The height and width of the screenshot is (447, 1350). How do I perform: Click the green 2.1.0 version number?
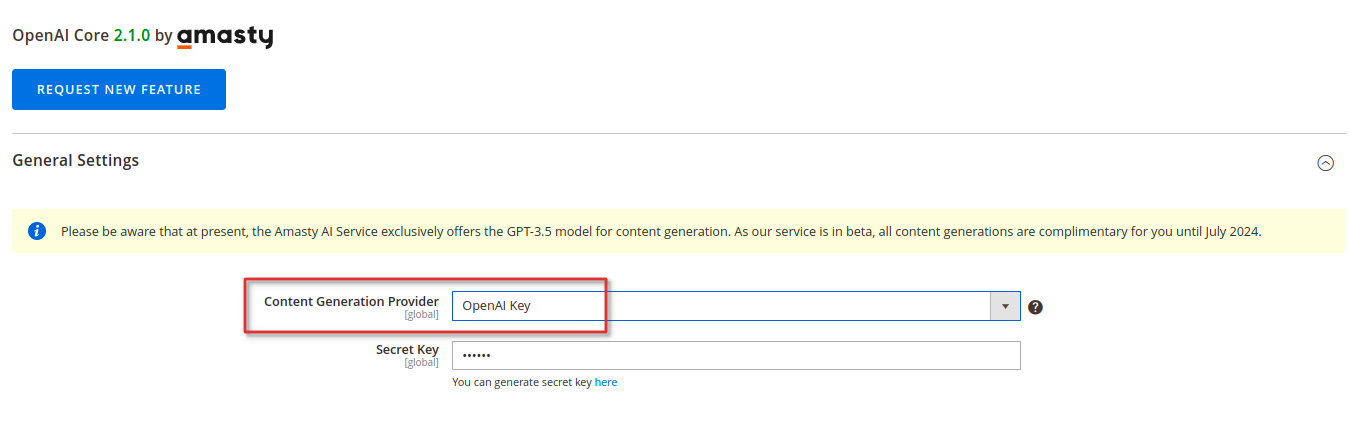[x=132, y=35]
